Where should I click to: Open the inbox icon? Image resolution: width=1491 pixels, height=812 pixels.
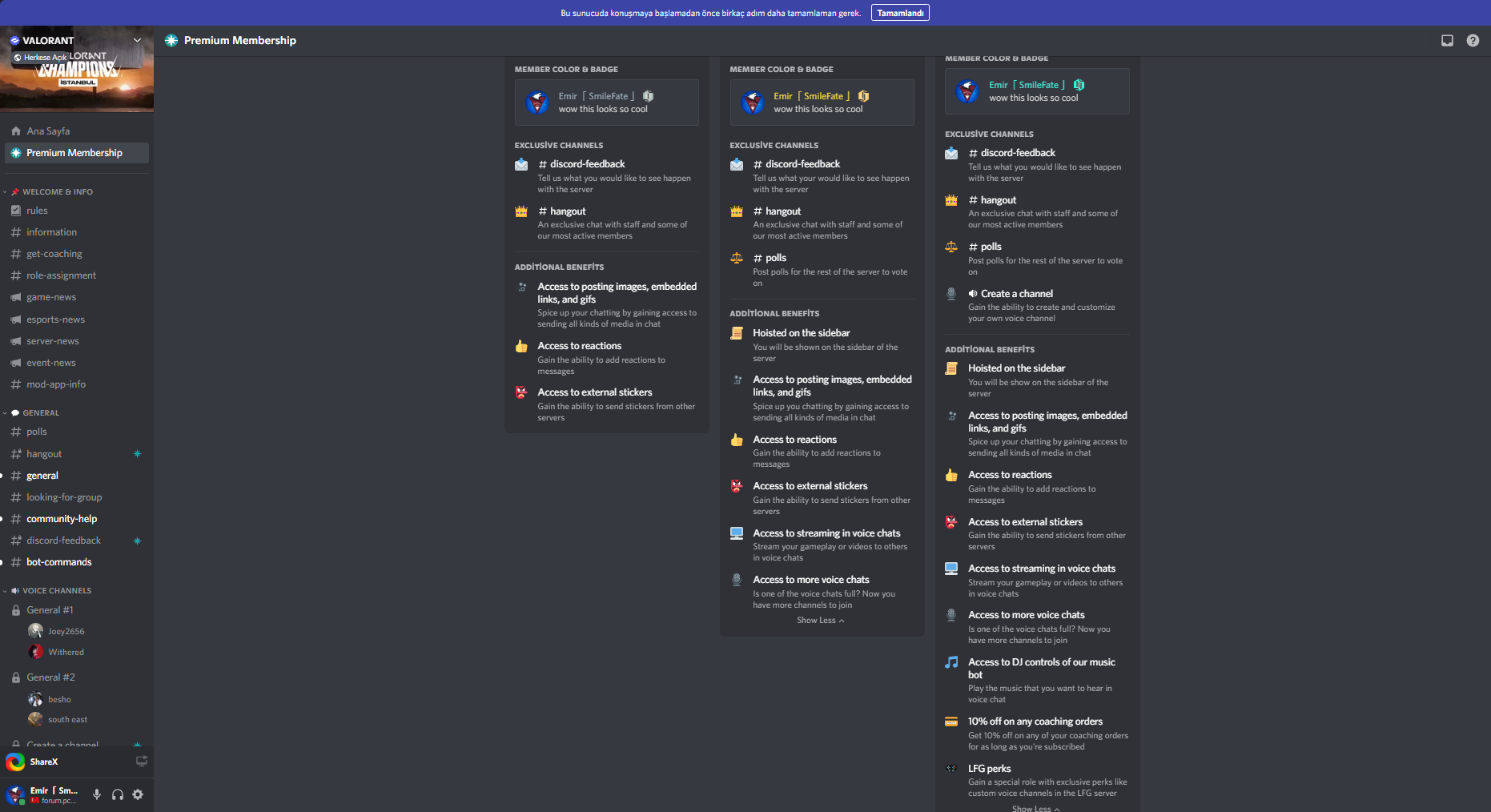pyautogui.click(x=1447, y=41)
